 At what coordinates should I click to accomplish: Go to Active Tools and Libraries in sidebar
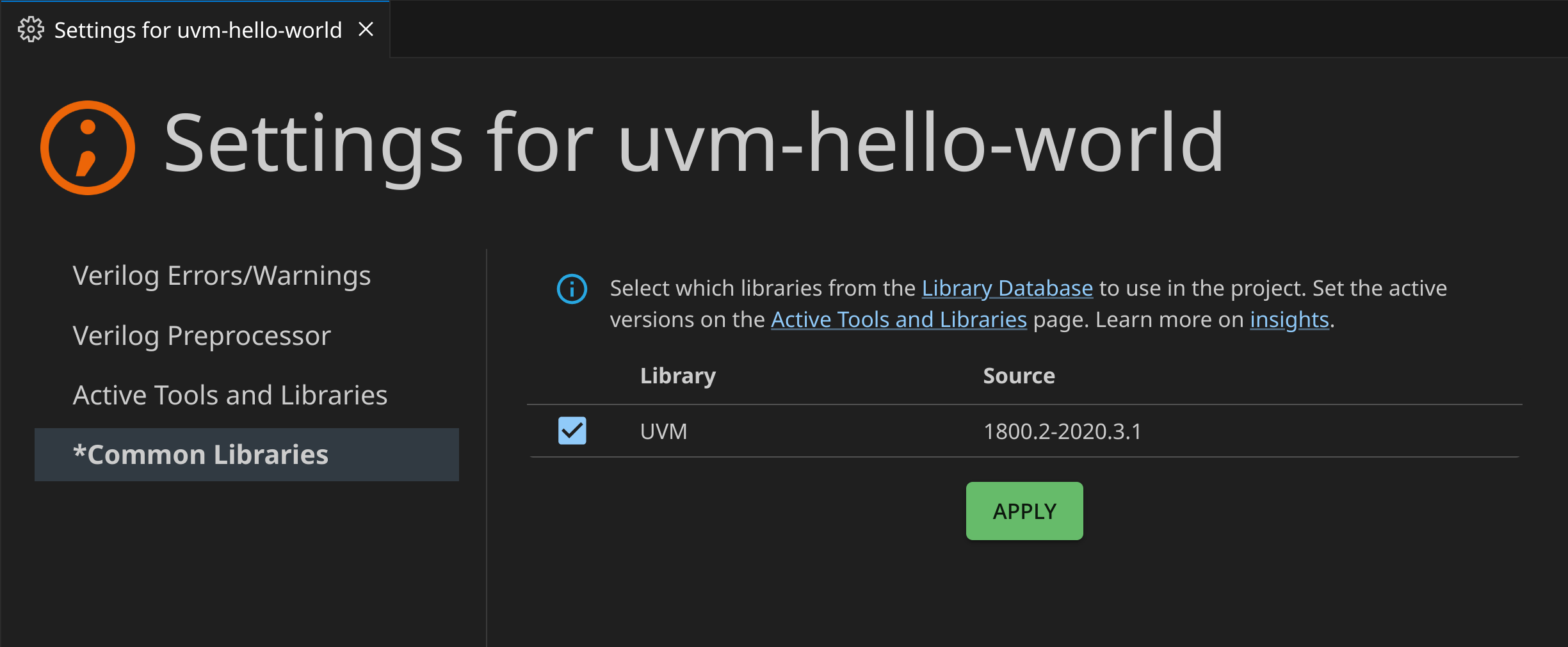230,395
